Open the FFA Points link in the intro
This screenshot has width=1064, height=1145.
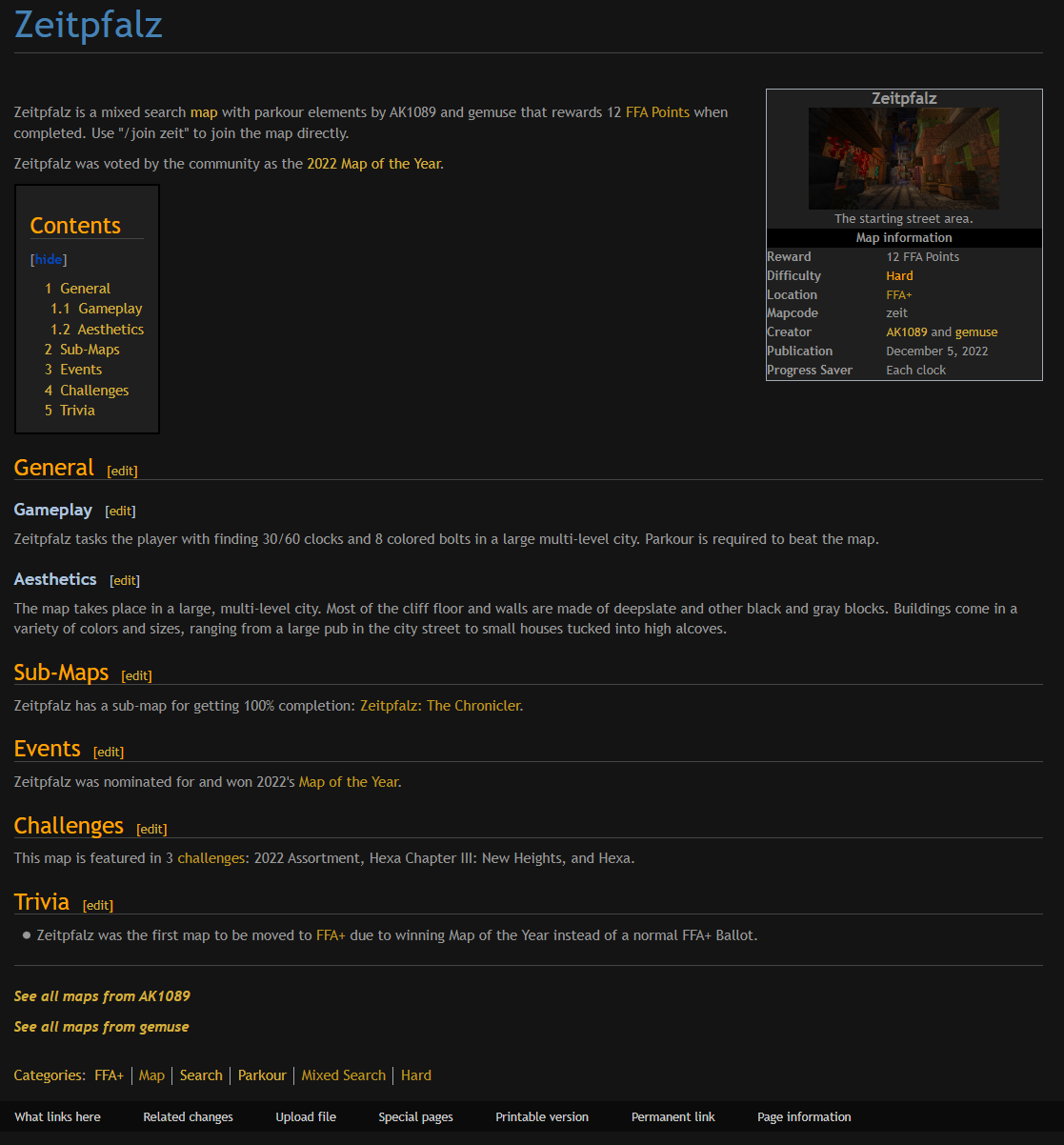click(x=657, y=112)
